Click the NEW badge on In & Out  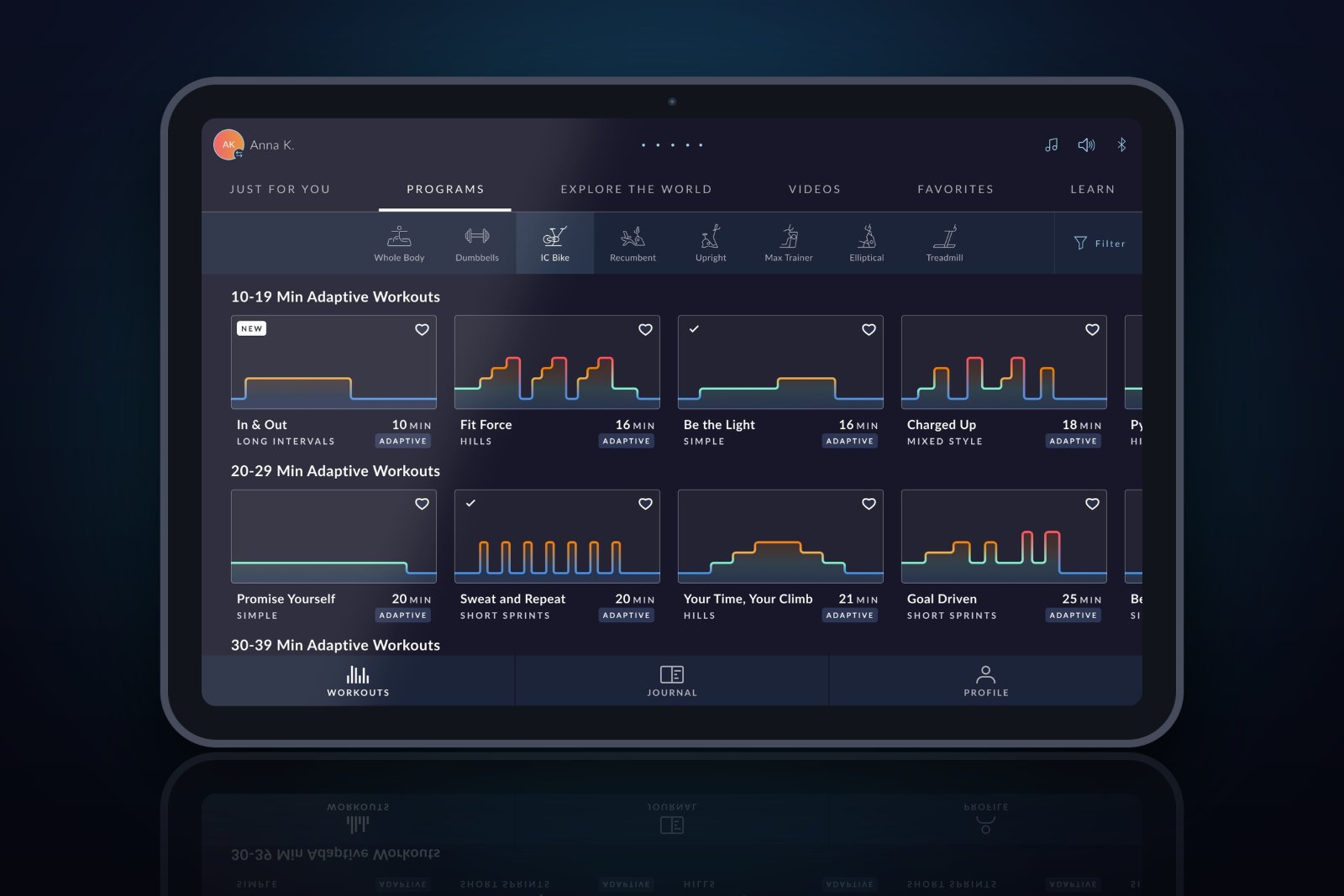click(x=251, y=328)
